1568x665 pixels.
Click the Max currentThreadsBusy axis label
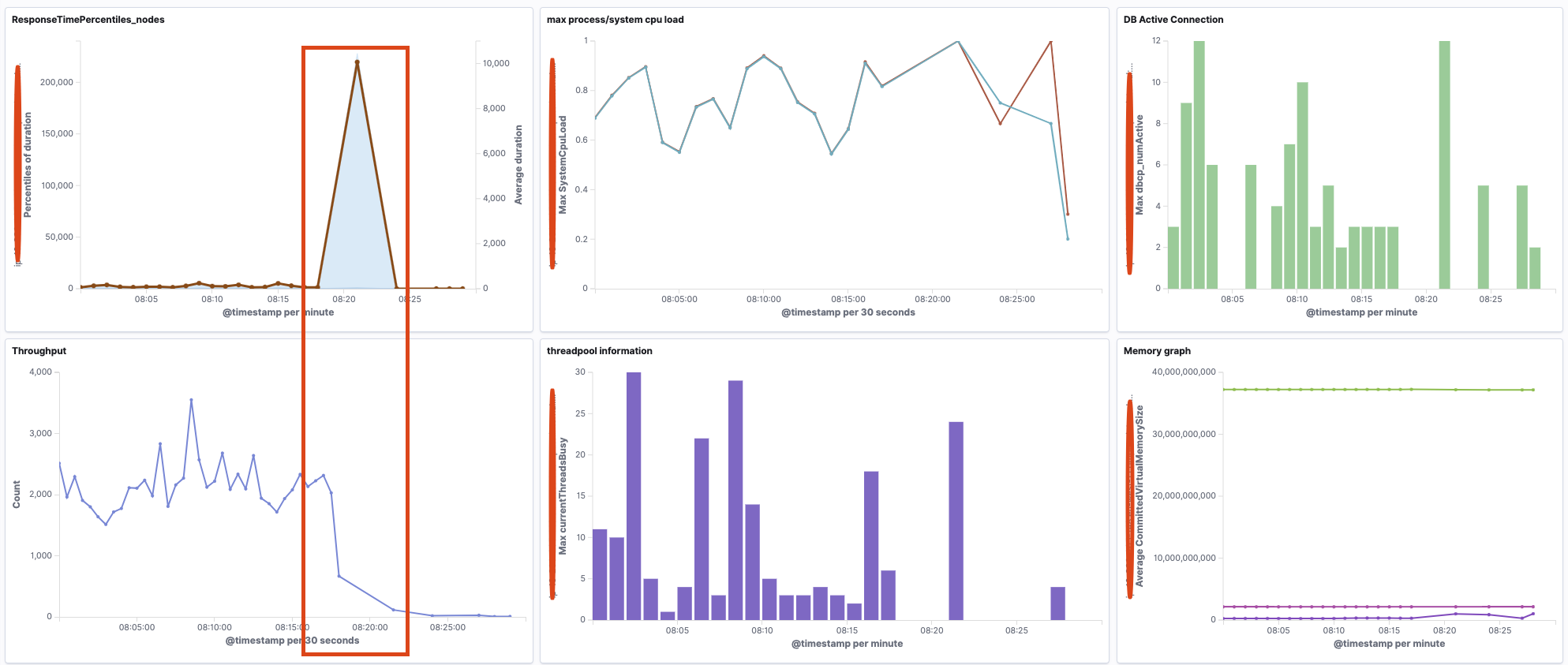click(x=563, y=496)
